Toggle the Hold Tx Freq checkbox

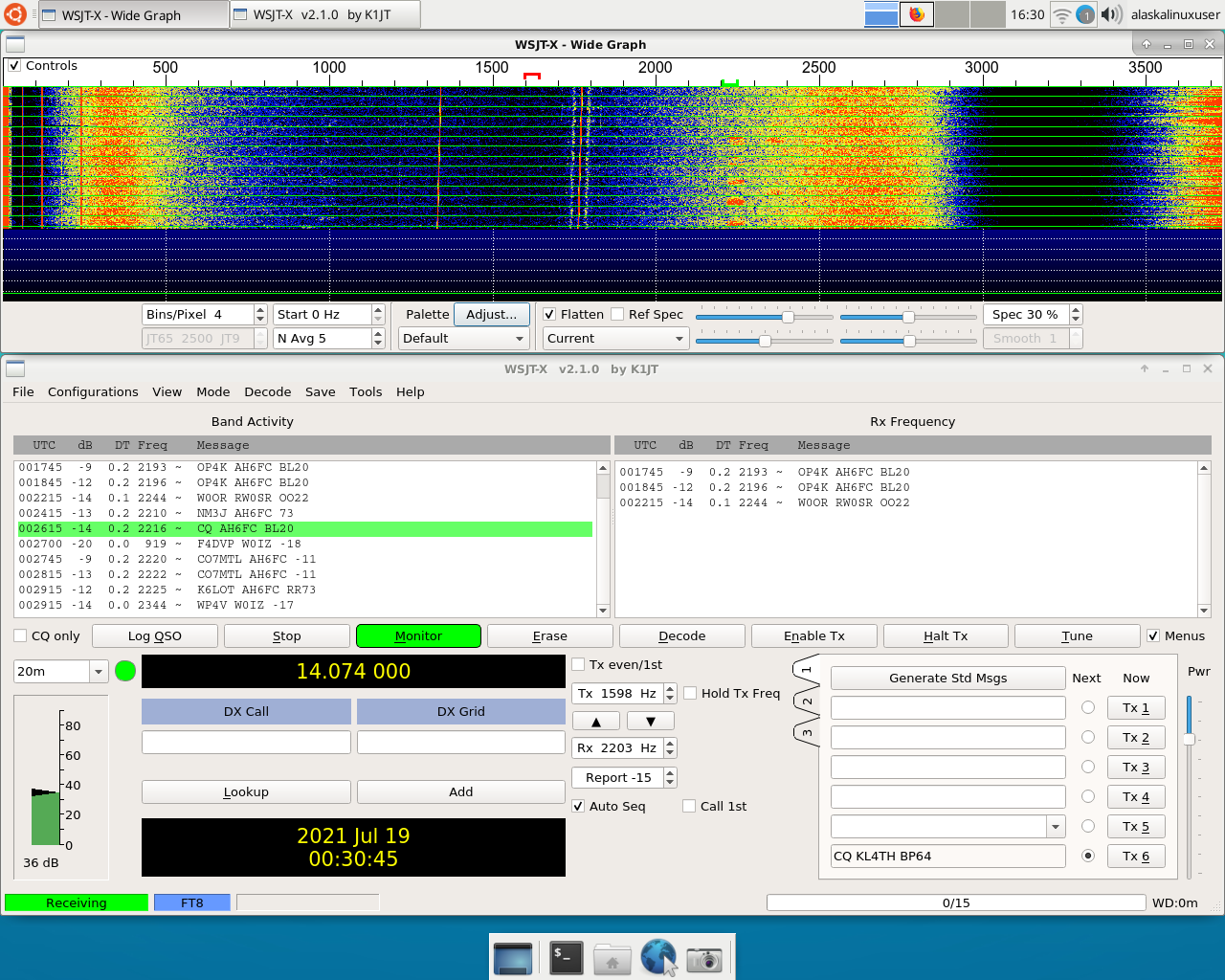[690, 694]
